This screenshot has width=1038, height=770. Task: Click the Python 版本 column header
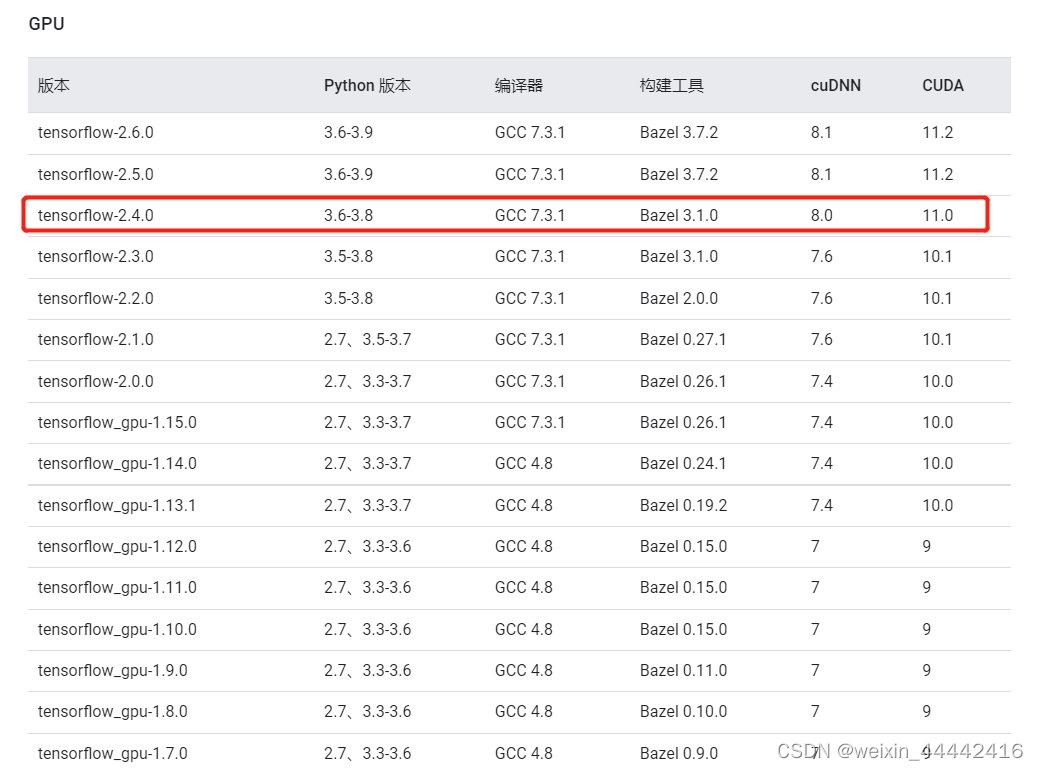tap(367, 85)
